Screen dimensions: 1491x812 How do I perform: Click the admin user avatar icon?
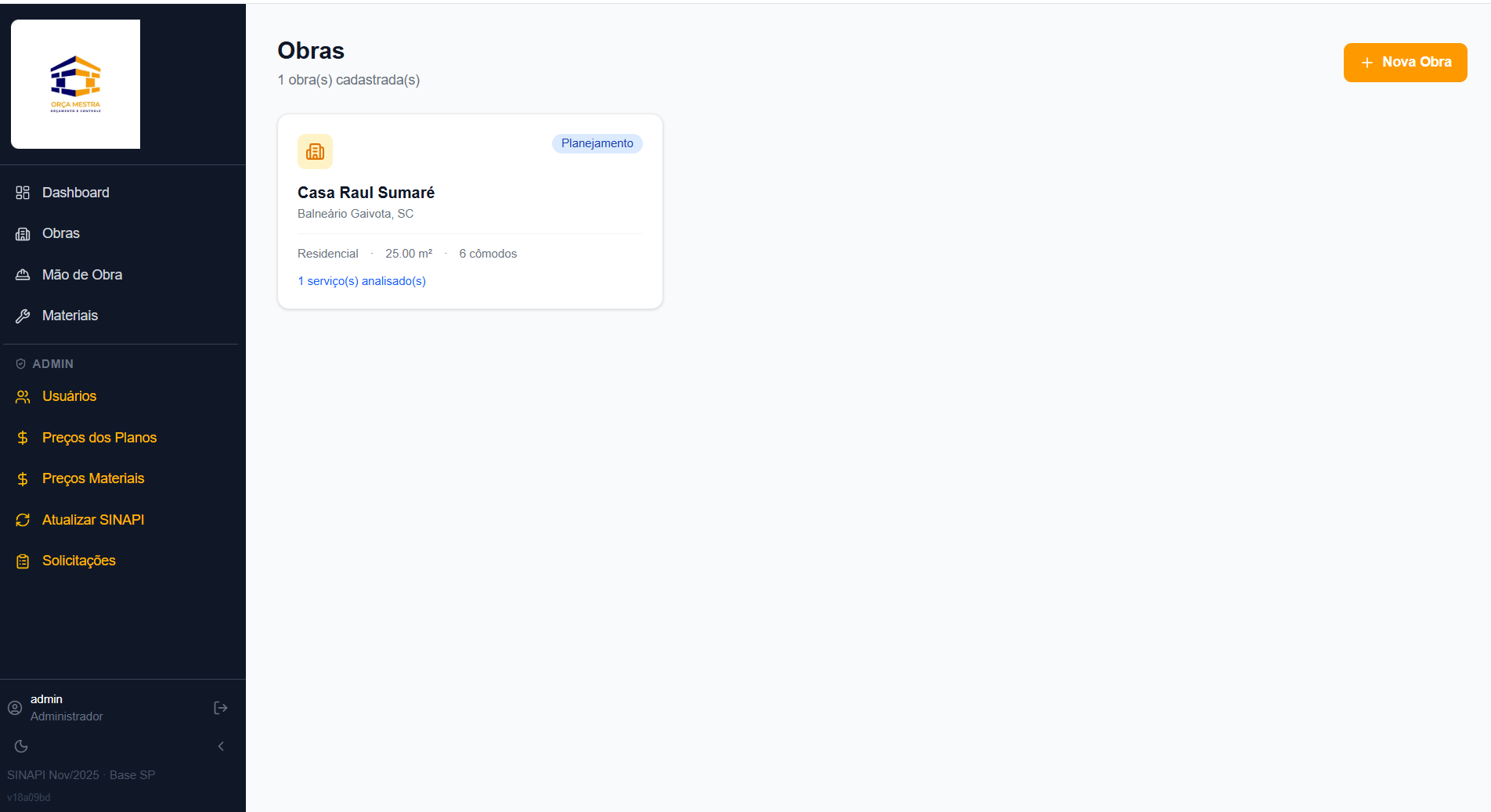click(x=15, y=708)
